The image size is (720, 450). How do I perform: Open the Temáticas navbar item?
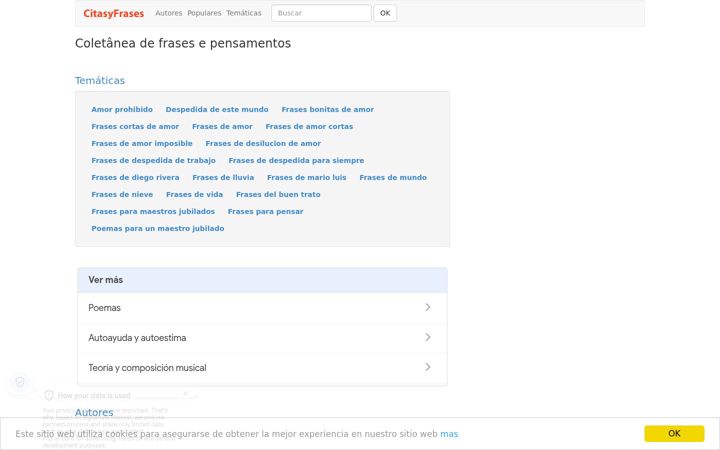click(x=244, y=13)
